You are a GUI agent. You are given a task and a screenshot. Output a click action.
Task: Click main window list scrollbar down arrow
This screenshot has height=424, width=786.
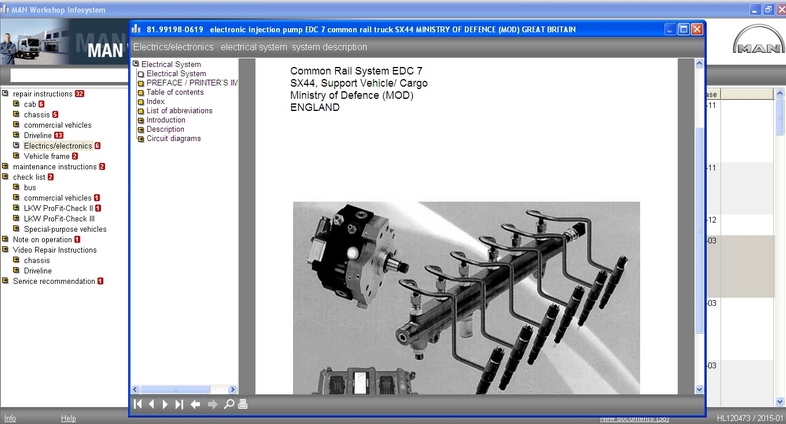coord(779,401)
